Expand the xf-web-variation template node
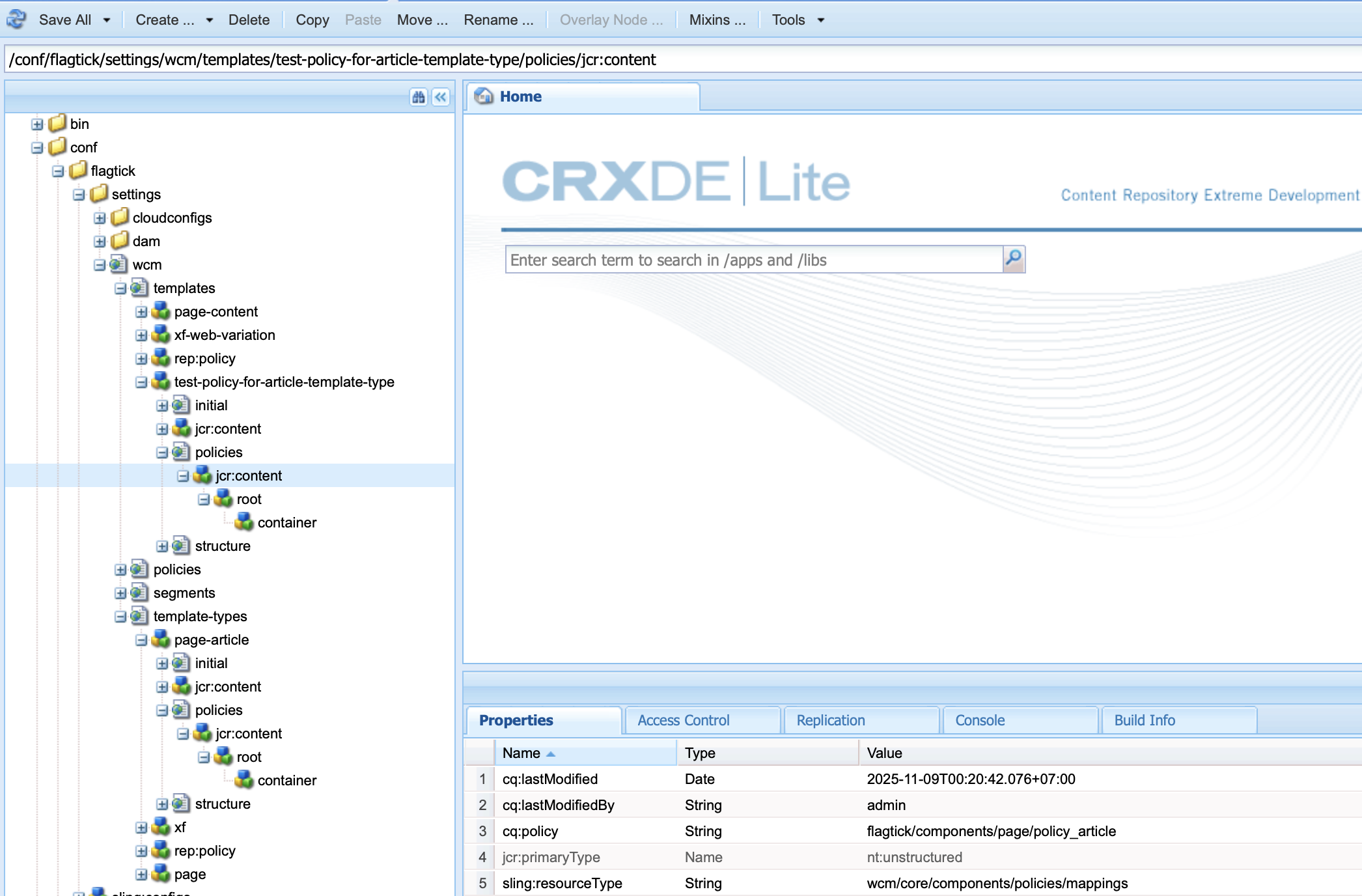Viewport: 1362px width, 896px height. [x=141, y=335]
